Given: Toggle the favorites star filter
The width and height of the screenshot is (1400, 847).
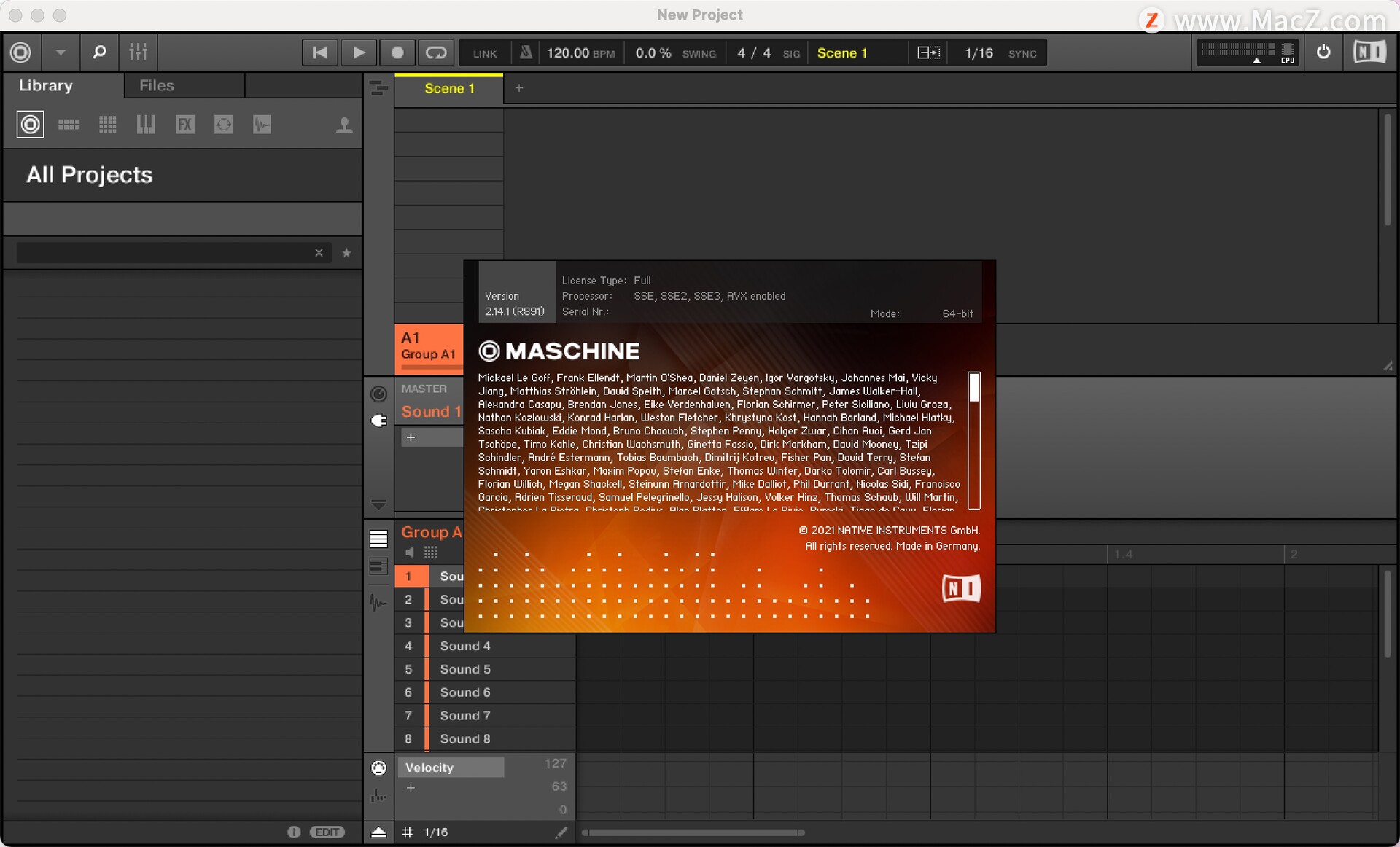Looking at the screenshot, I should pos(347,253).
